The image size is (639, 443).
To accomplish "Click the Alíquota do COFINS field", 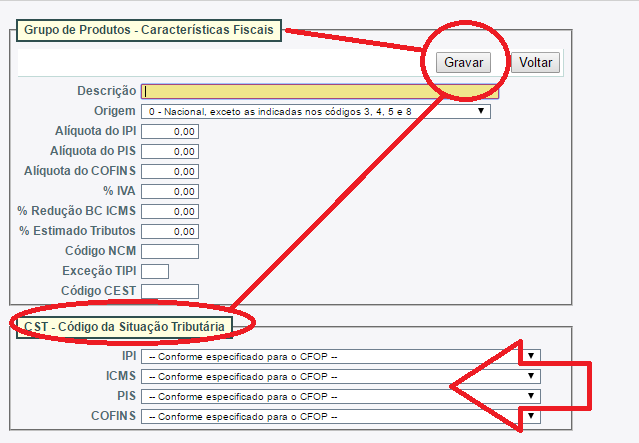I will (170, 171).
